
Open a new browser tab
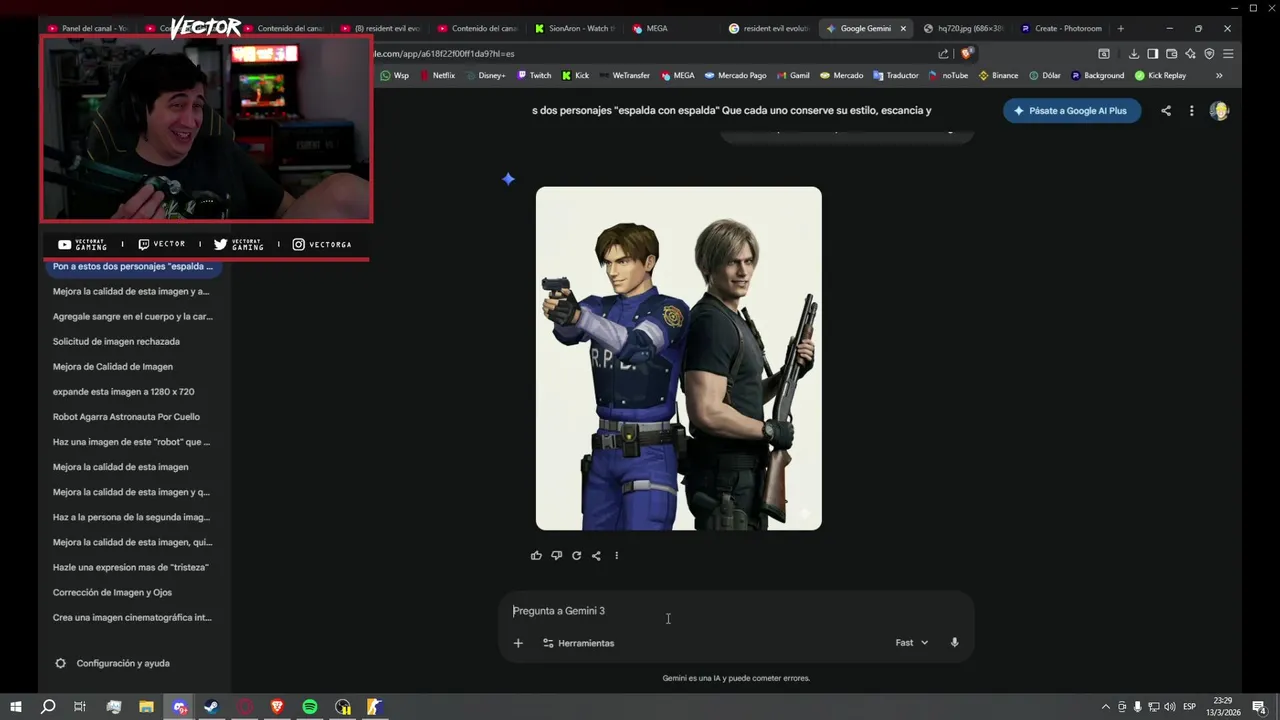coord(1120,28)
